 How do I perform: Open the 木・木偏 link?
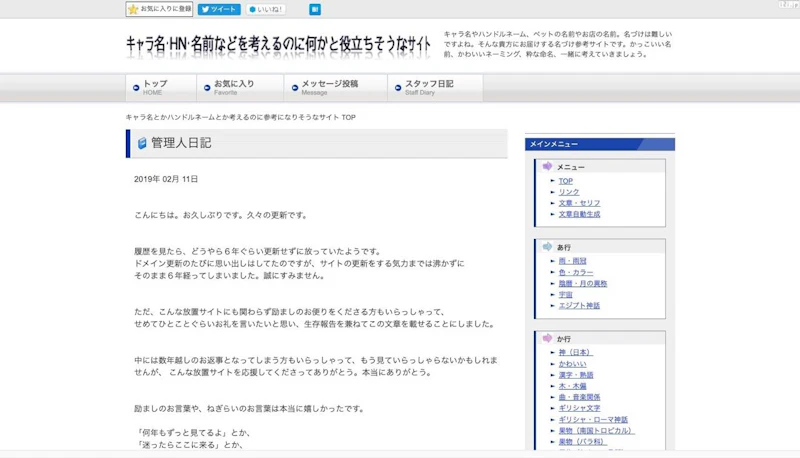[x=572, y=386]
